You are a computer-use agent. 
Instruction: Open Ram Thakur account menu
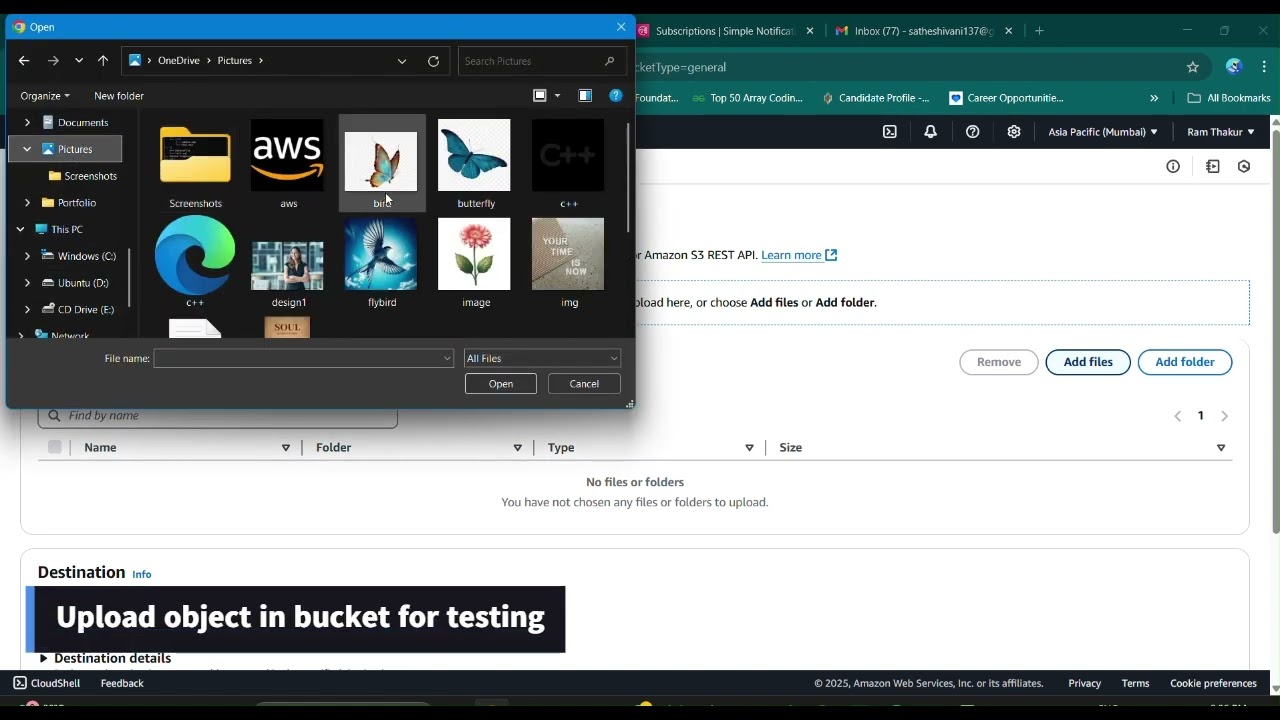tap(1221, 132)
